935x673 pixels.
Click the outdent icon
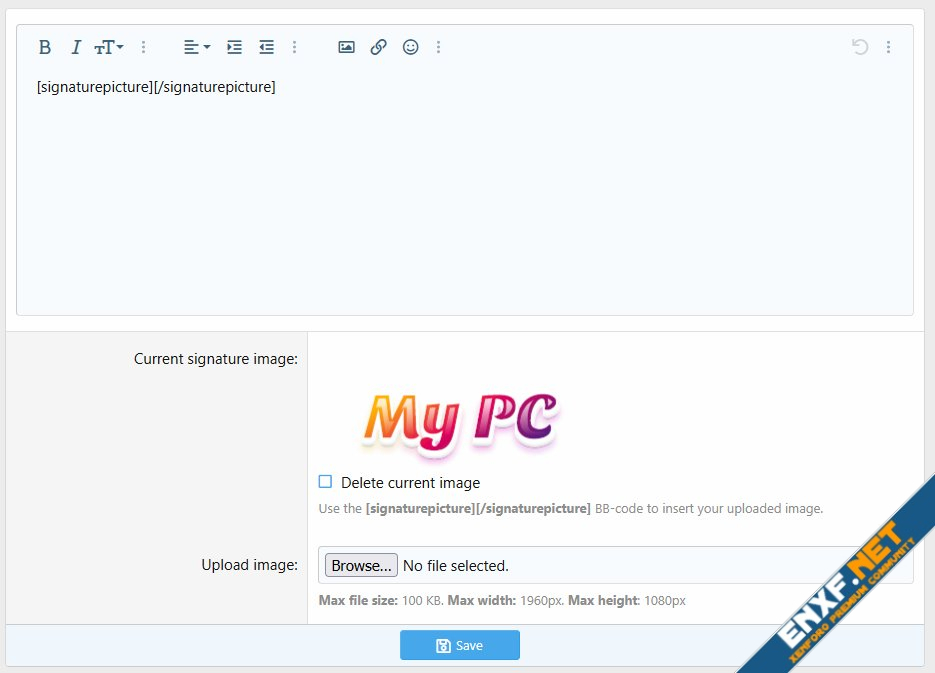point(266,47)
